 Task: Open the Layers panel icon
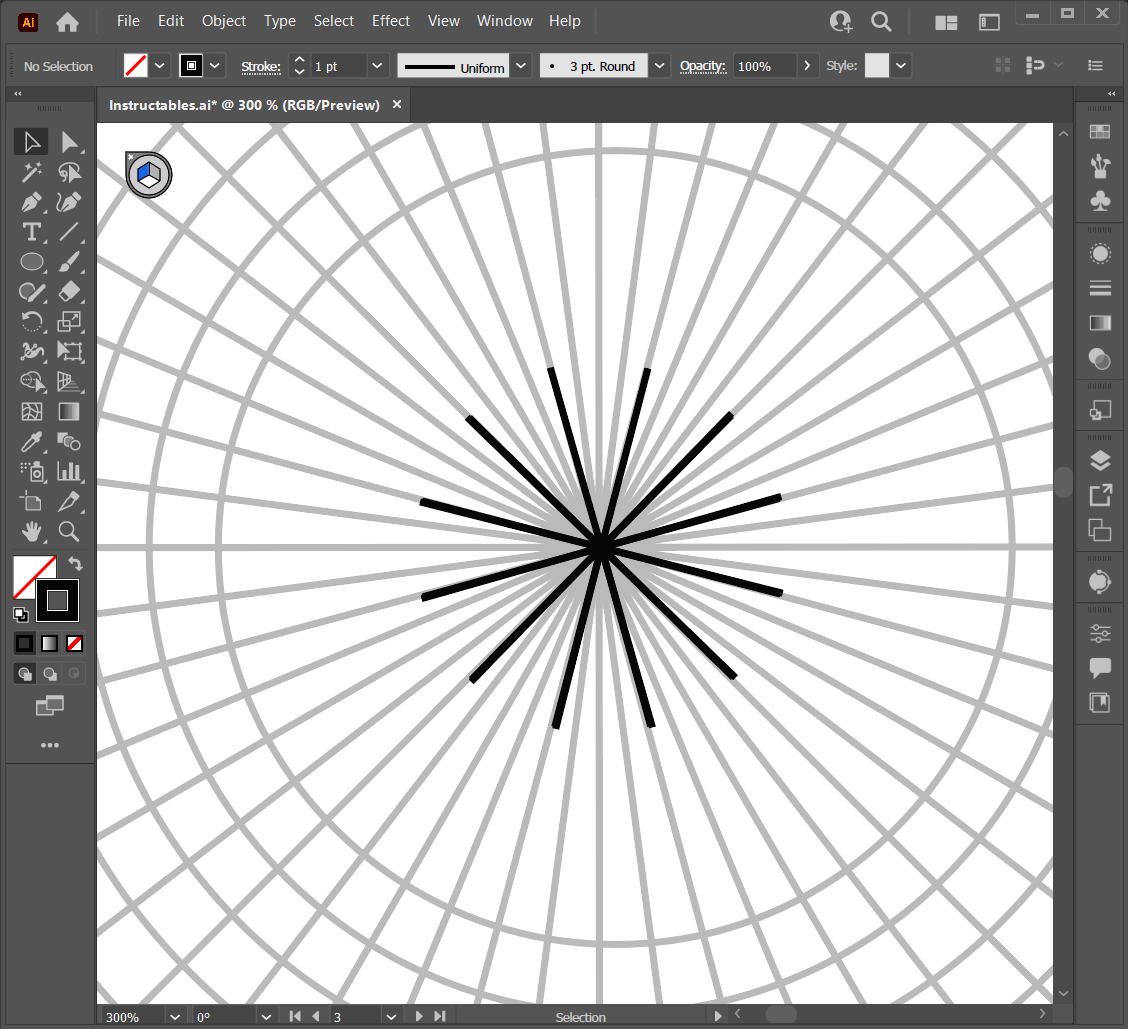pyautogui.click(x=1100, y=461)
